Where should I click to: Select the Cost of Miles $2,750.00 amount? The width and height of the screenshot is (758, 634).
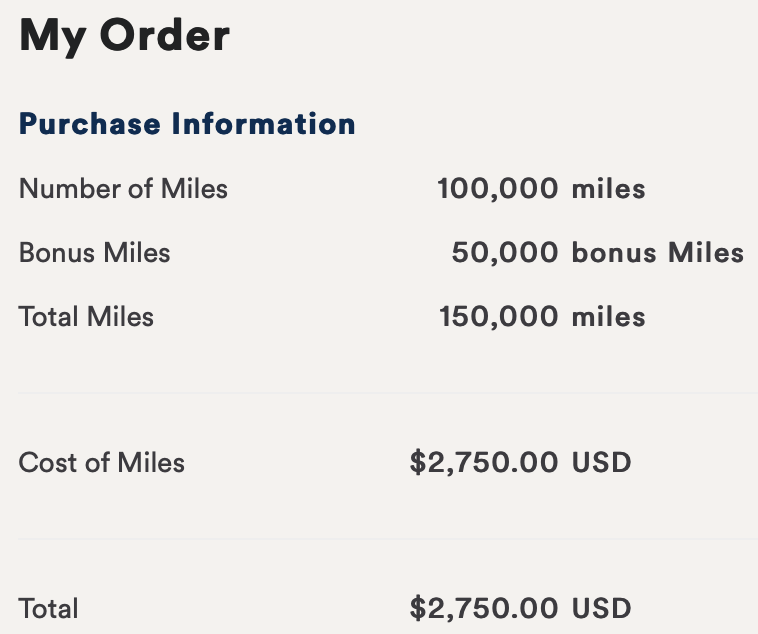click(484, 462)
